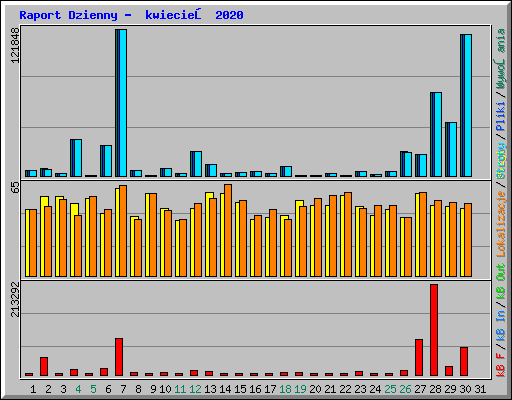Click the y-axis value 213292
The width and height of the screenshot is (512, 400).
(15, 299)
